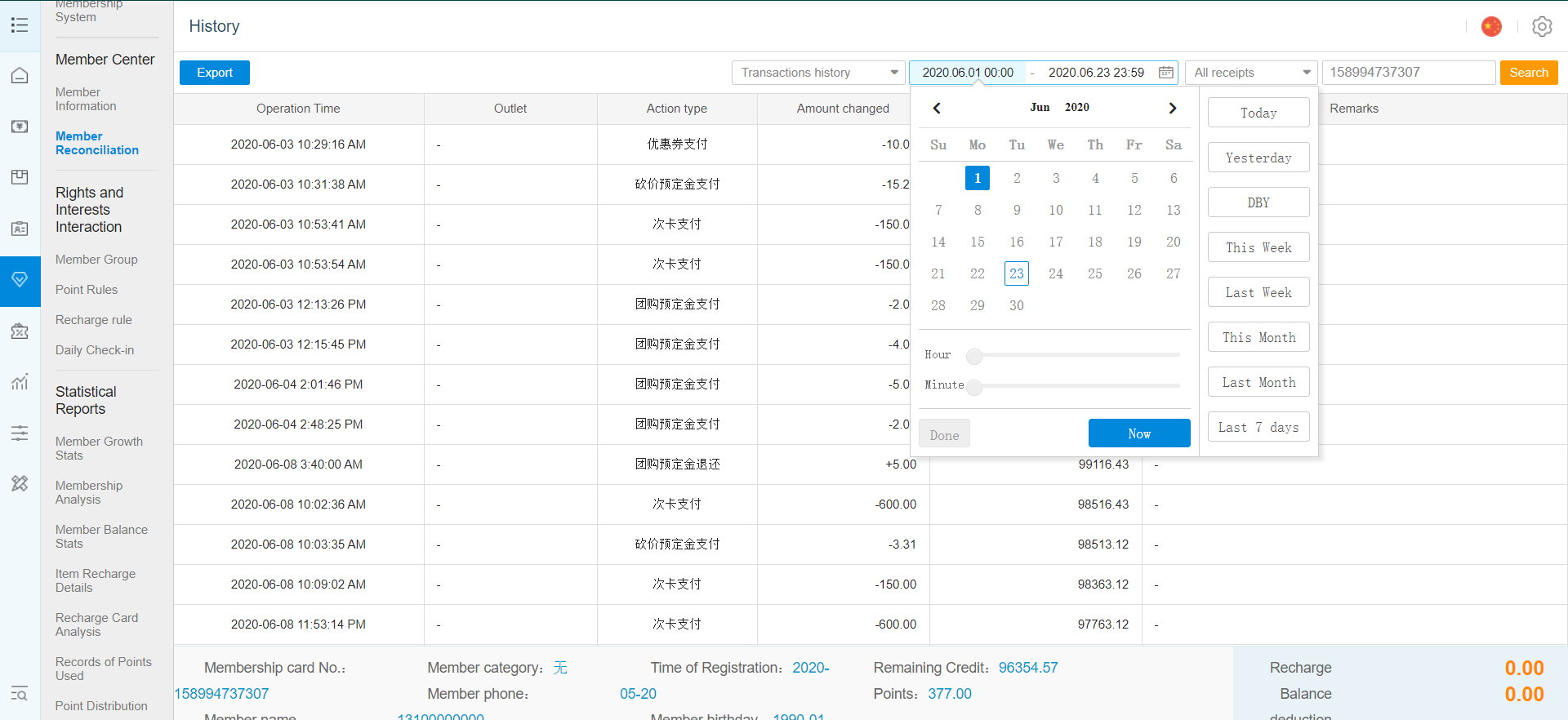The height and width of the screenshot is (720, 1568).
Task: Open Member Balance Stats menu item
Action: pos(101,536)
